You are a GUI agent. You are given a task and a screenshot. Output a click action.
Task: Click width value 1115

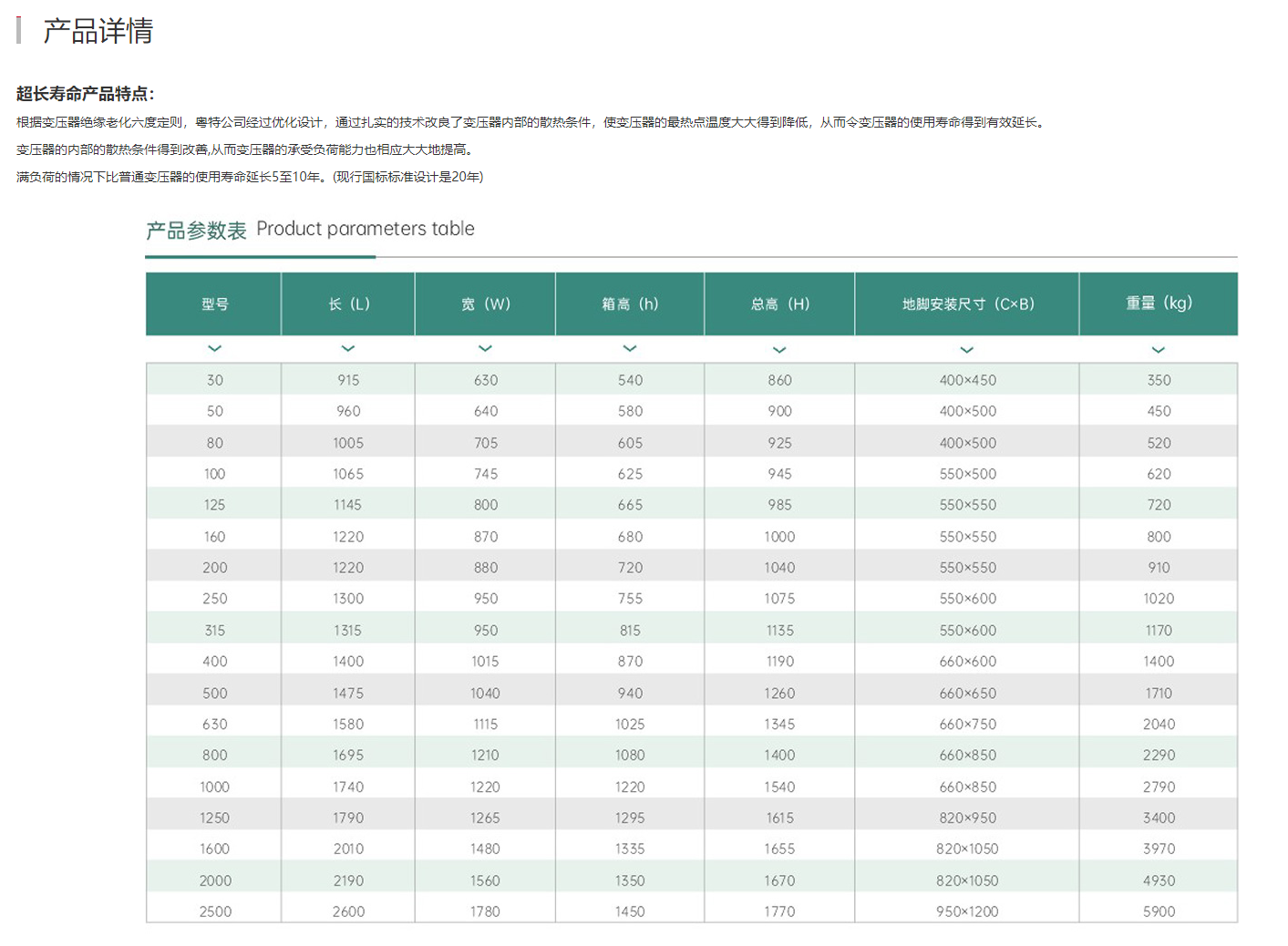(x=485, y=725)
